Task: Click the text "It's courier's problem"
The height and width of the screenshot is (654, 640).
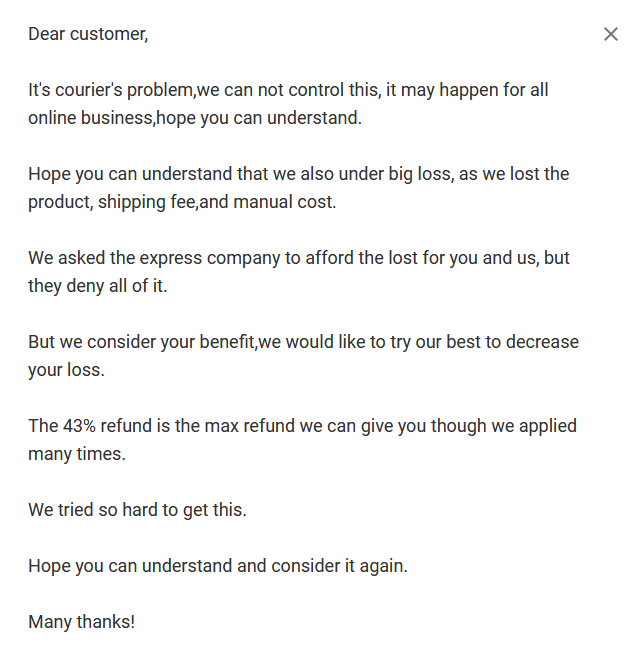Action: coord(111,90)
